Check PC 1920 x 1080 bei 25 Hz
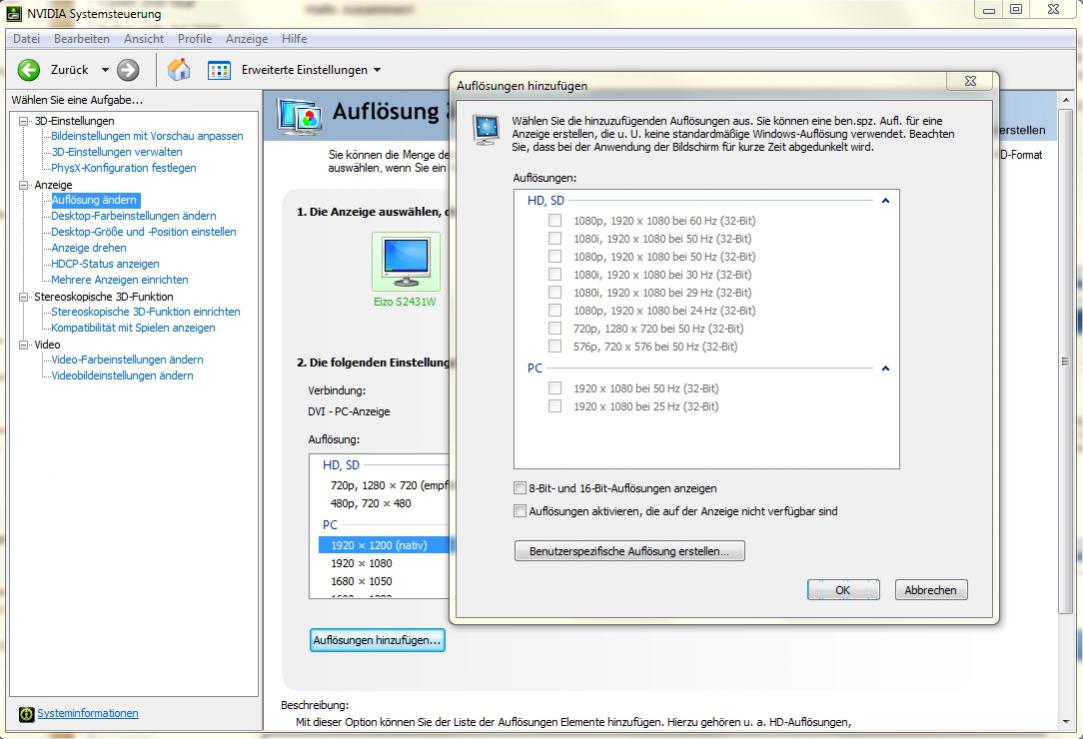This screenshot has height=739, width=1083. coord(555,406)
